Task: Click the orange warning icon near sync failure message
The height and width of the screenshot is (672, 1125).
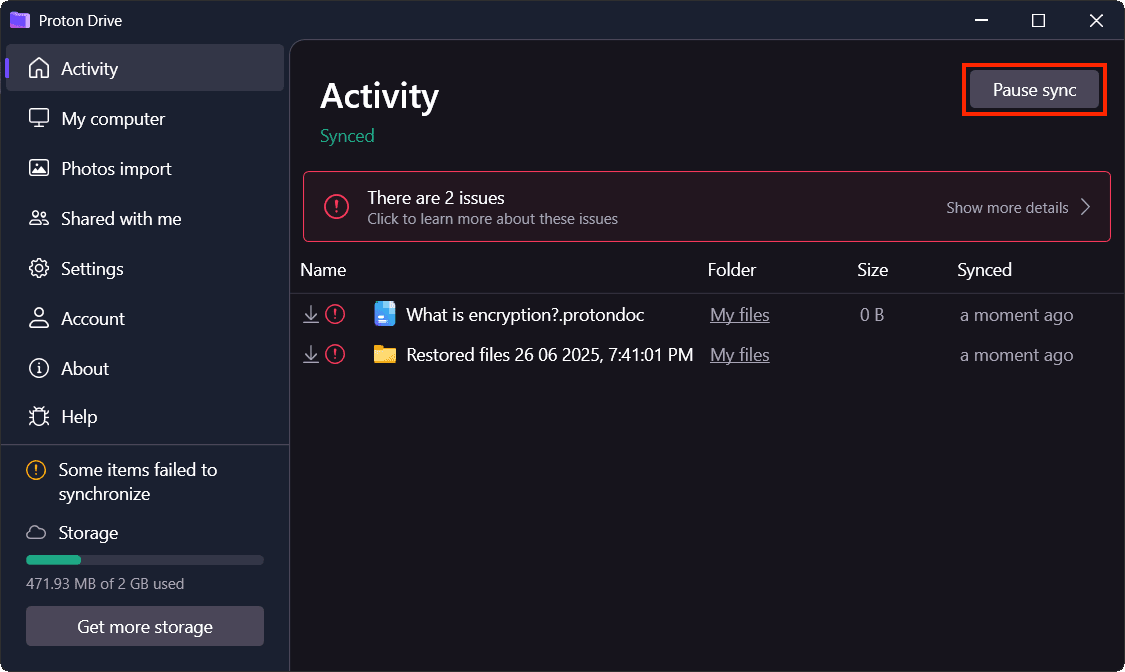Action: [36, 470]
